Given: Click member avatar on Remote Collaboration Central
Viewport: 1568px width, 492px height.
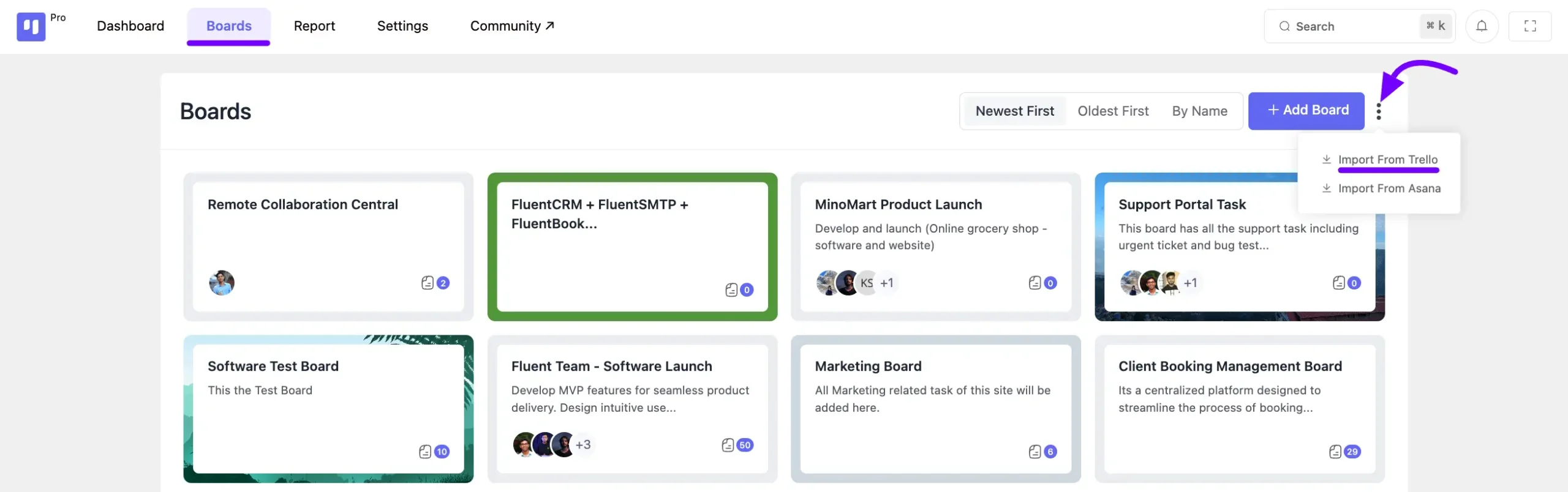Looking at the screenshot, I should pyautogui.click(x=222, y=283).
